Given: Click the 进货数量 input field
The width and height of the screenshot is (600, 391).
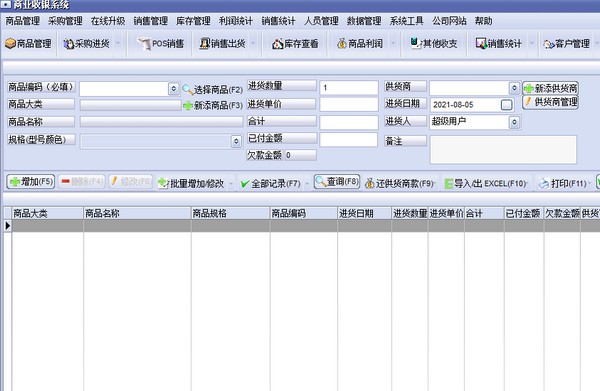Looking at the screenshot, I should click(x=349, y=88).
